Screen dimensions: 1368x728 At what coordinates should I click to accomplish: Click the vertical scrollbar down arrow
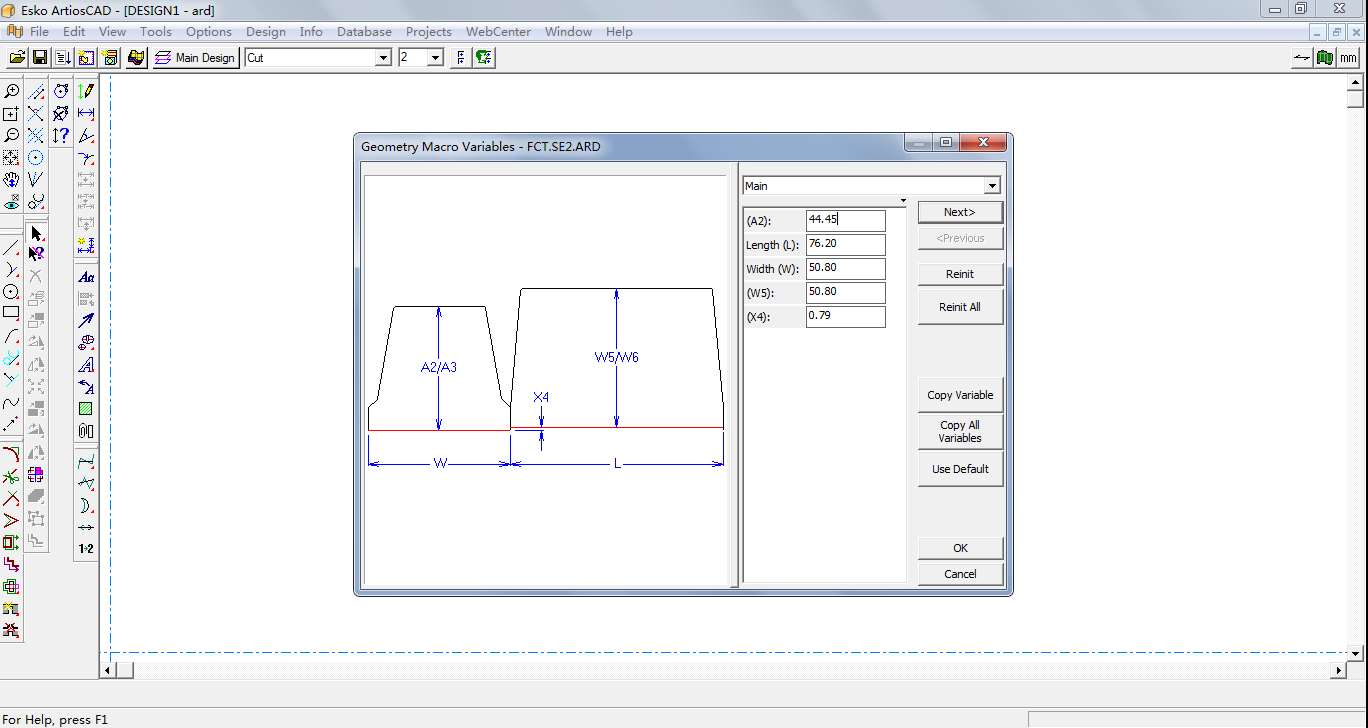pyautogui.click(x=1355, y=653)
